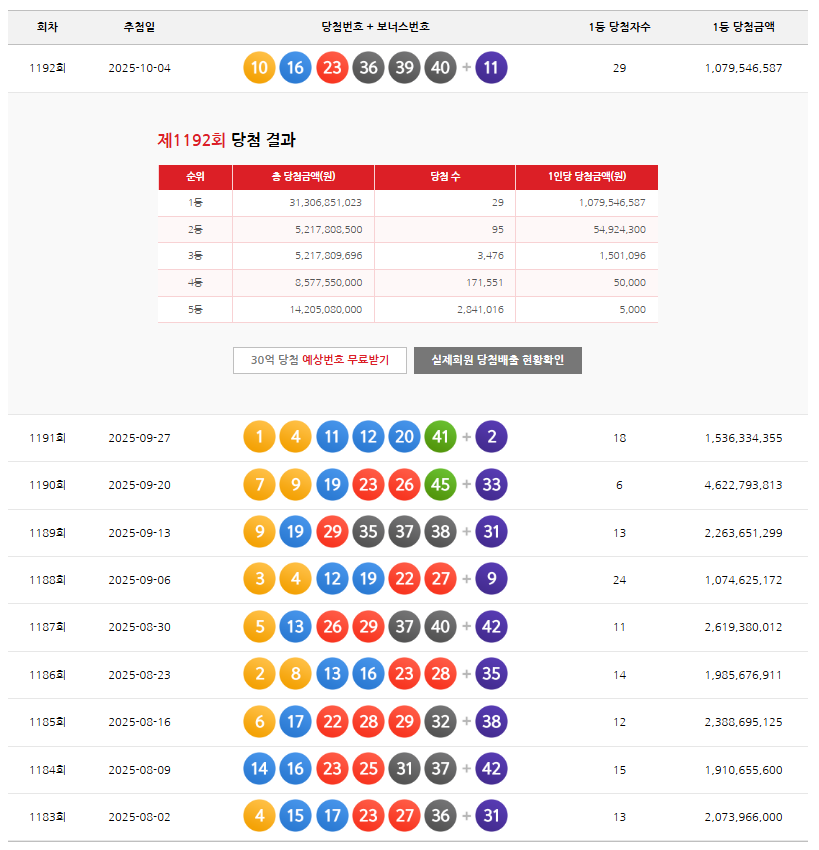Click the green ball 41 in 1191회 row
This screenshot has height=850, width=819.
(441, 437)
